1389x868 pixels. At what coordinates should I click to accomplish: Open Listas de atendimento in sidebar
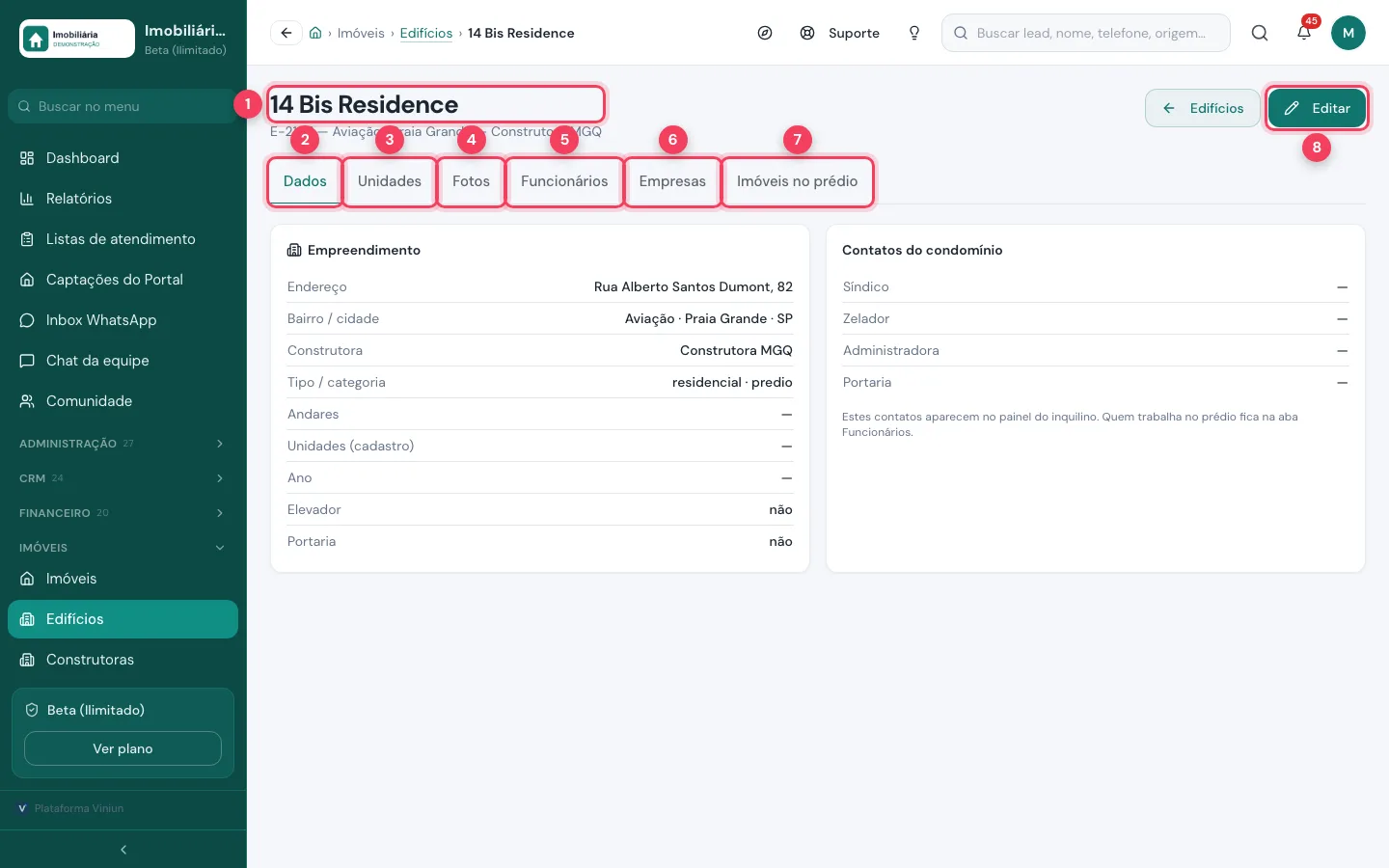coord(123,239)
